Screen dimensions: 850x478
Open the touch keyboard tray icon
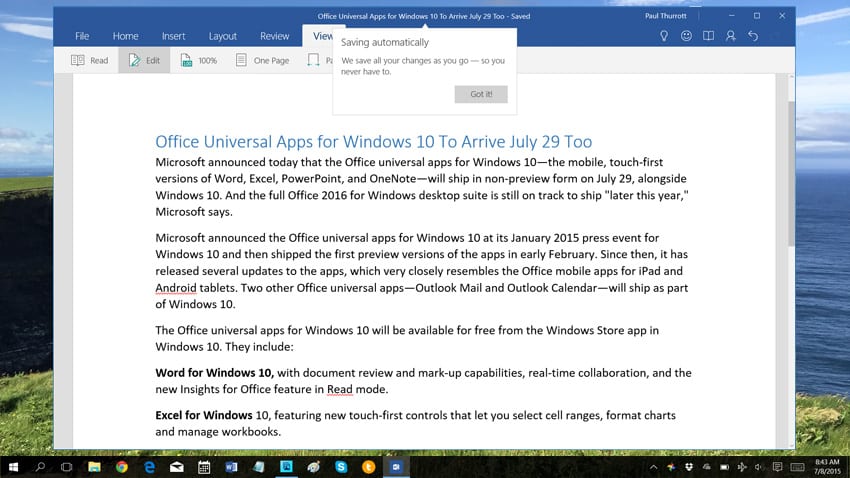pyautogui.click(x=797, y=467)
